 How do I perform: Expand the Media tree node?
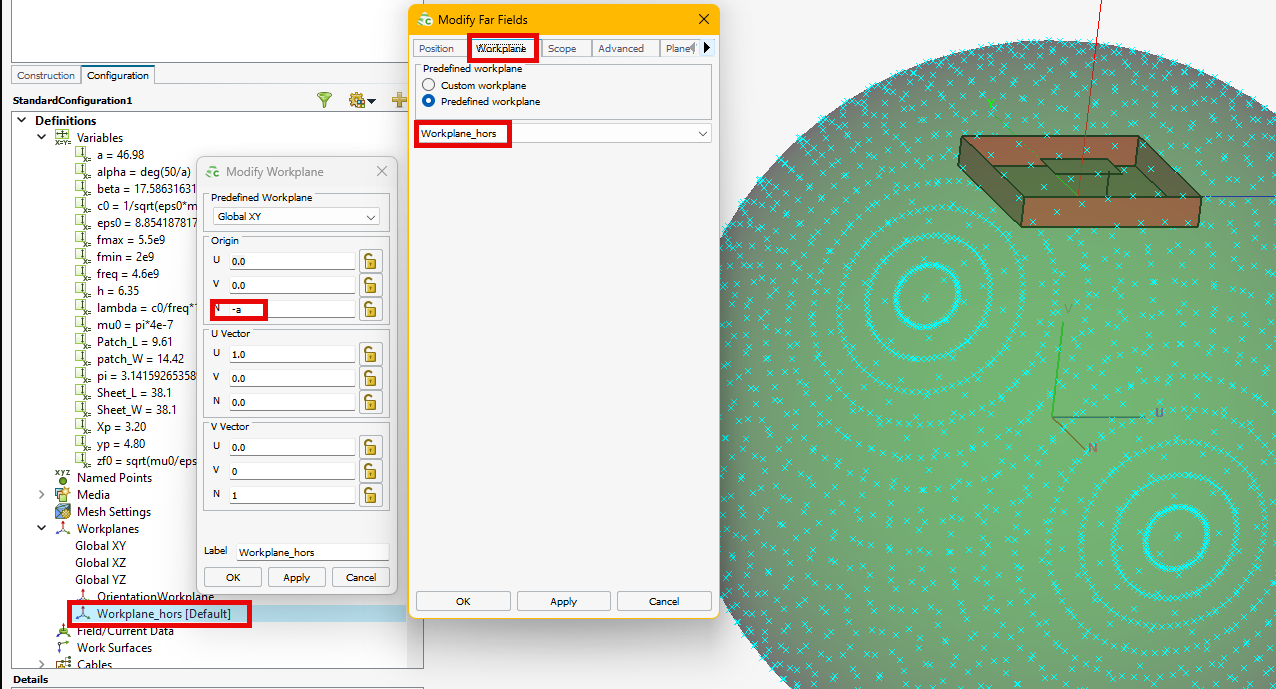click(x=41, y=495)
